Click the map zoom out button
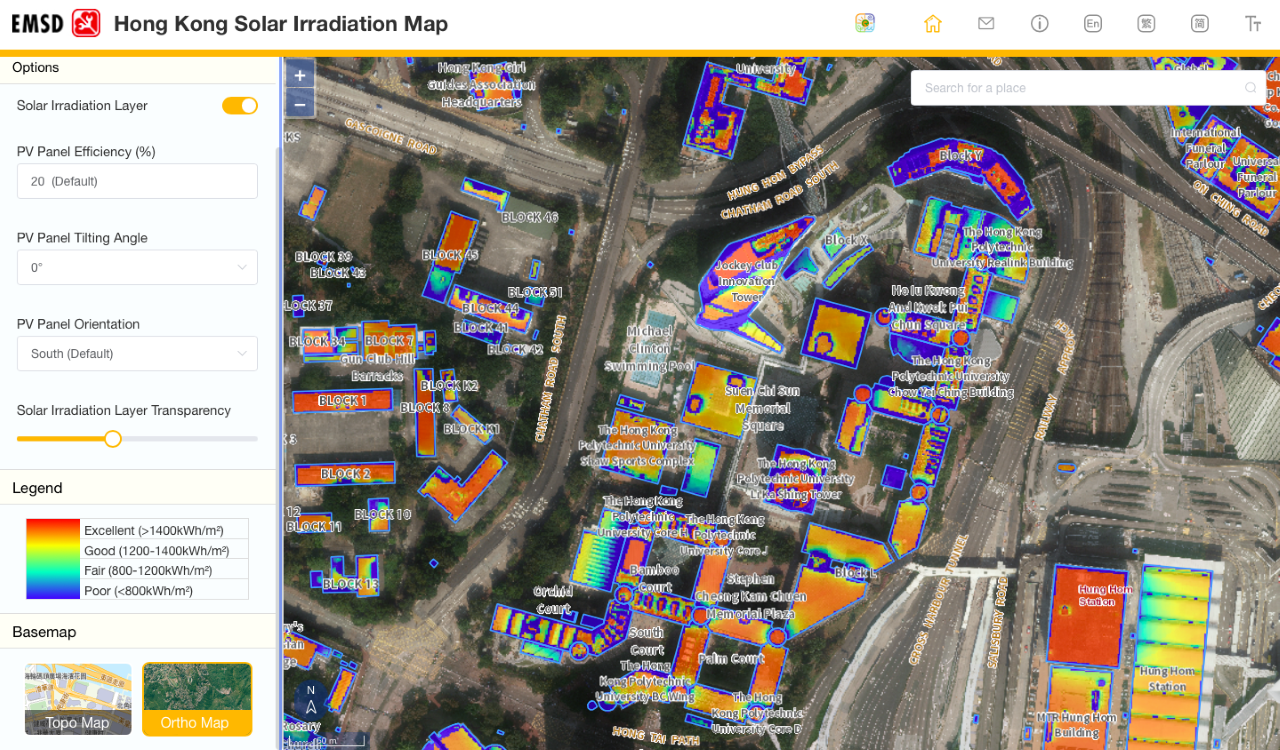 299,104
